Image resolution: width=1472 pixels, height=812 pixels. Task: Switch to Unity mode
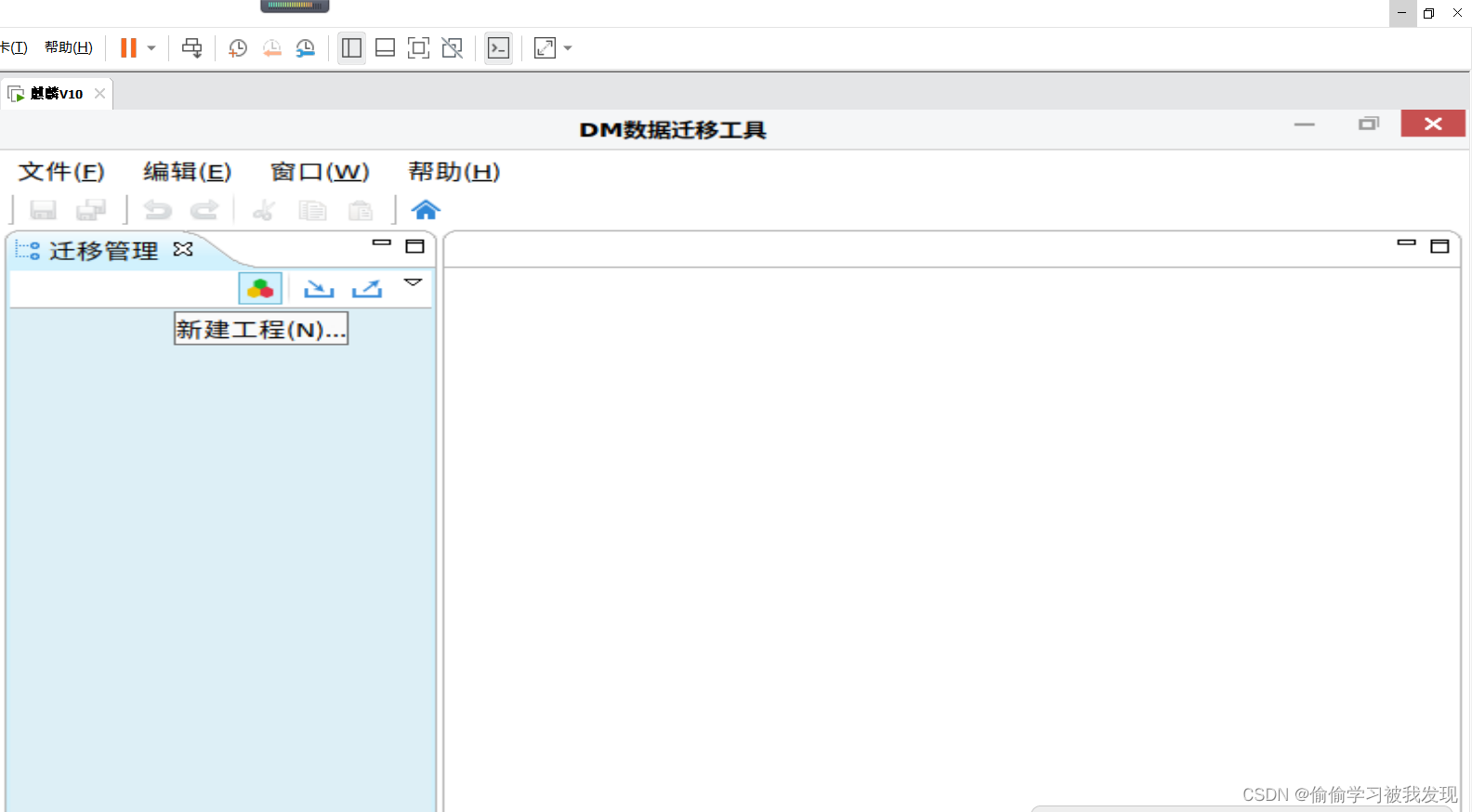coord(453,48)
